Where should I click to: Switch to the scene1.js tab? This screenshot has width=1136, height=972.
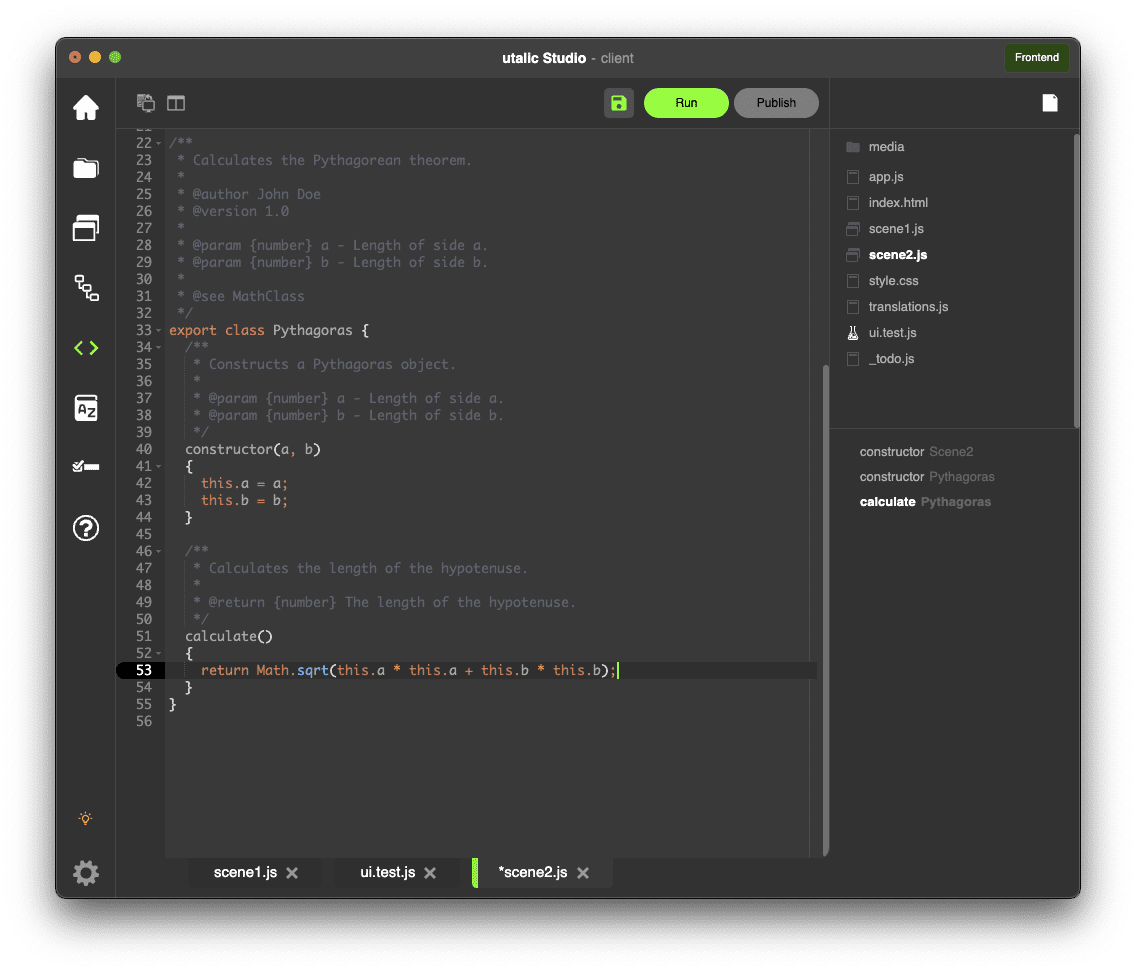pyautogui.click(x=245, y=873)
